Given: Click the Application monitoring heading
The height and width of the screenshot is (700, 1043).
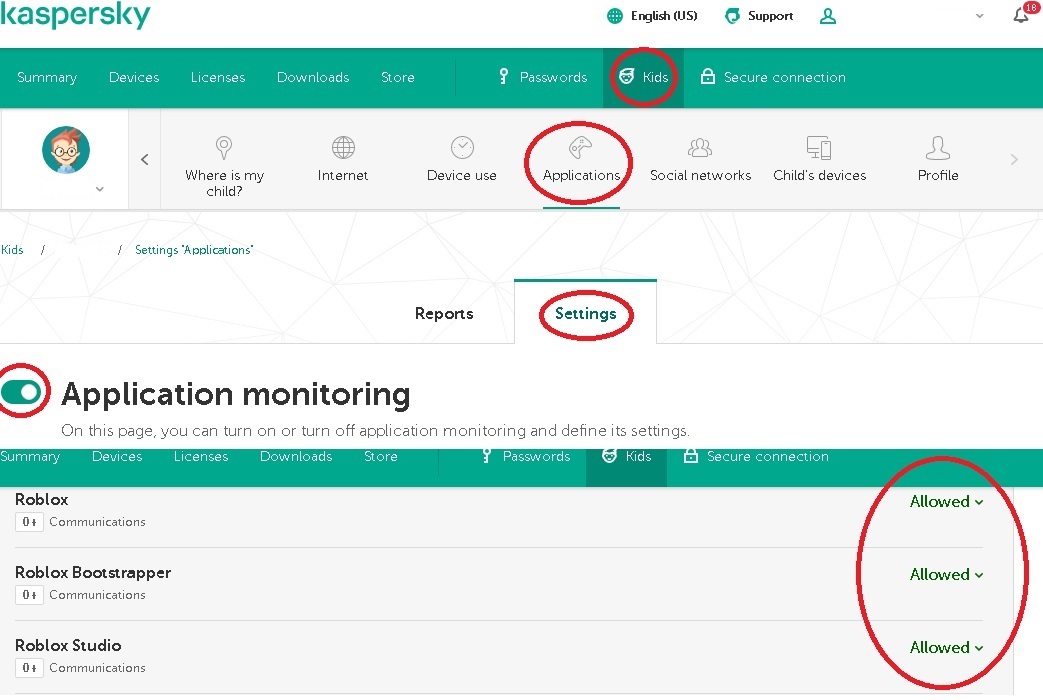Looking at the screenshot, I should tap(235, 393).
